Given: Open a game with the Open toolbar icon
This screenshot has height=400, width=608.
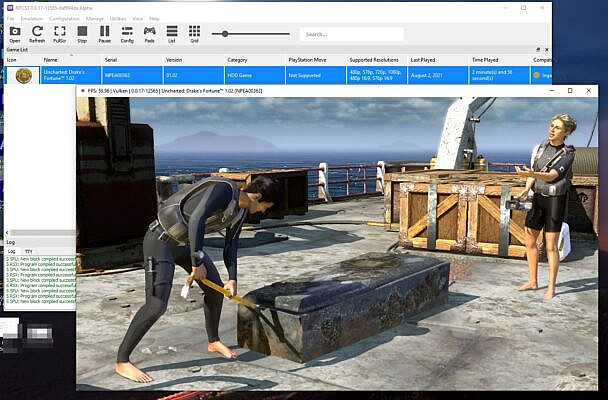Looking at the screenshot, I should tap(15, 34).
